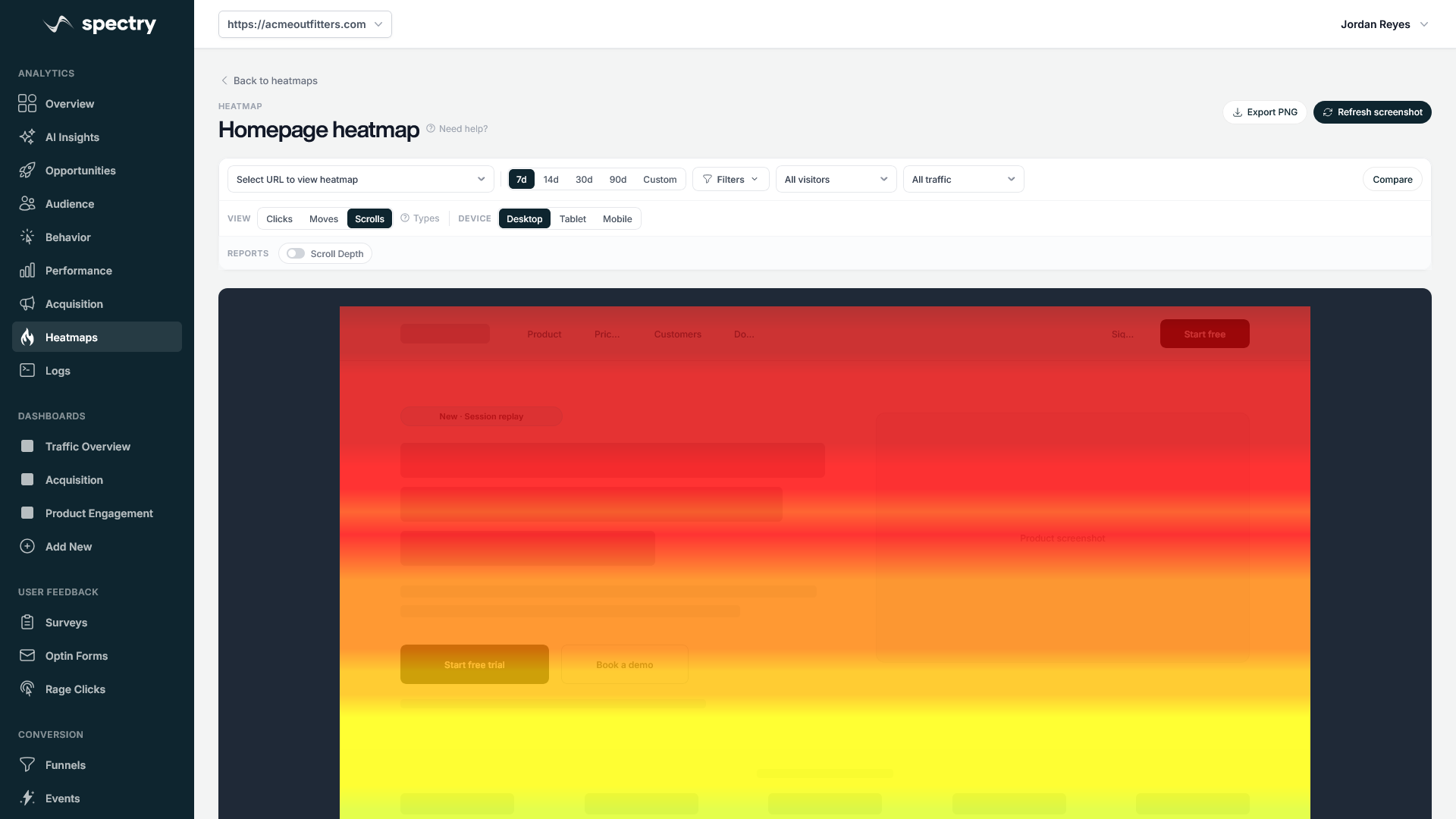Click the Acquisition dashboard square icon
This screenshot has height=819, width=1456.
[x=27, y=479]
